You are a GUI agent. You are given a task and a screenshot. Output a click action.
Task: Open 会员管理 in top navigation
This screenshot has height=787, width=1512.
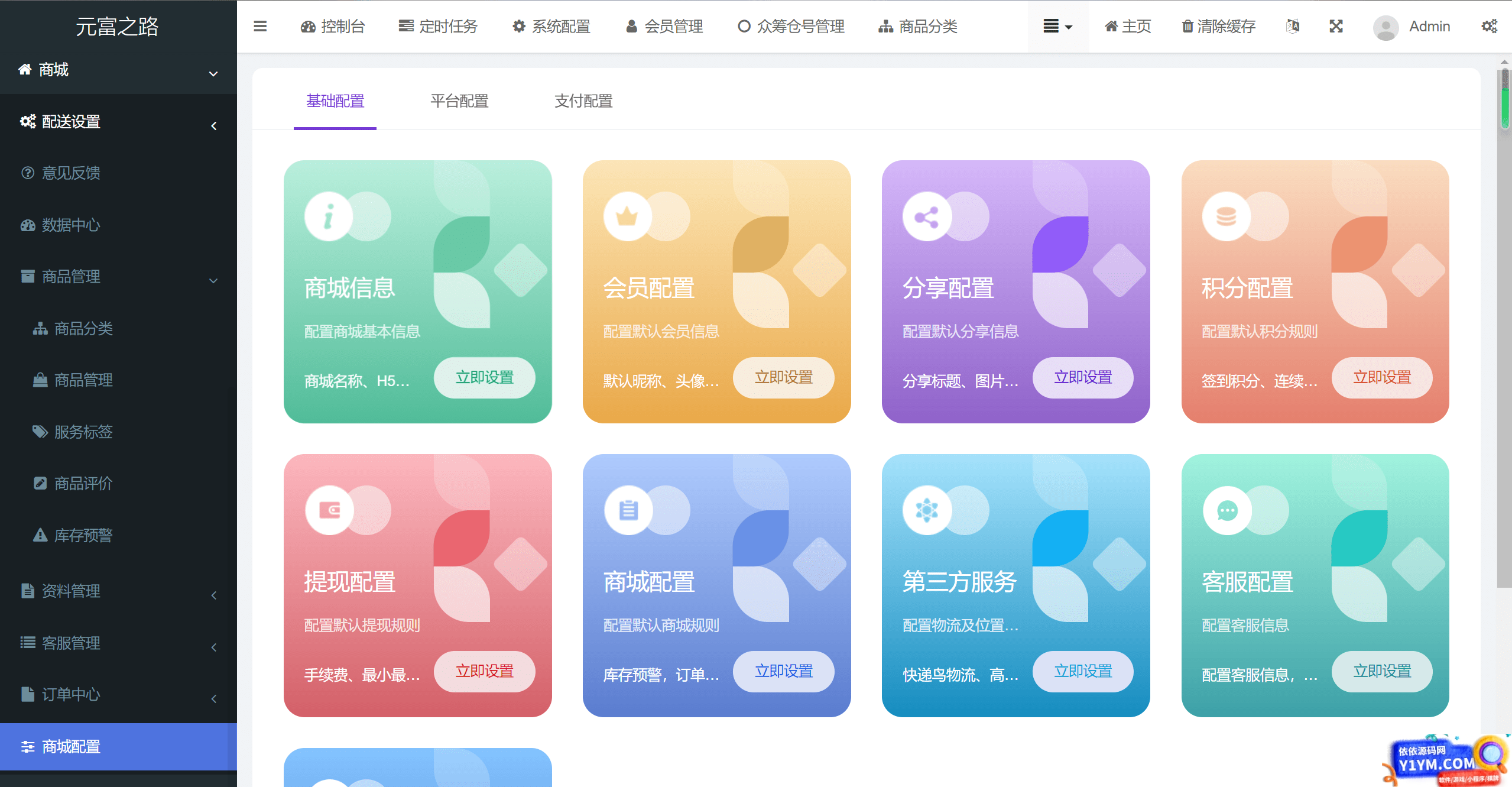coord(664,26)
